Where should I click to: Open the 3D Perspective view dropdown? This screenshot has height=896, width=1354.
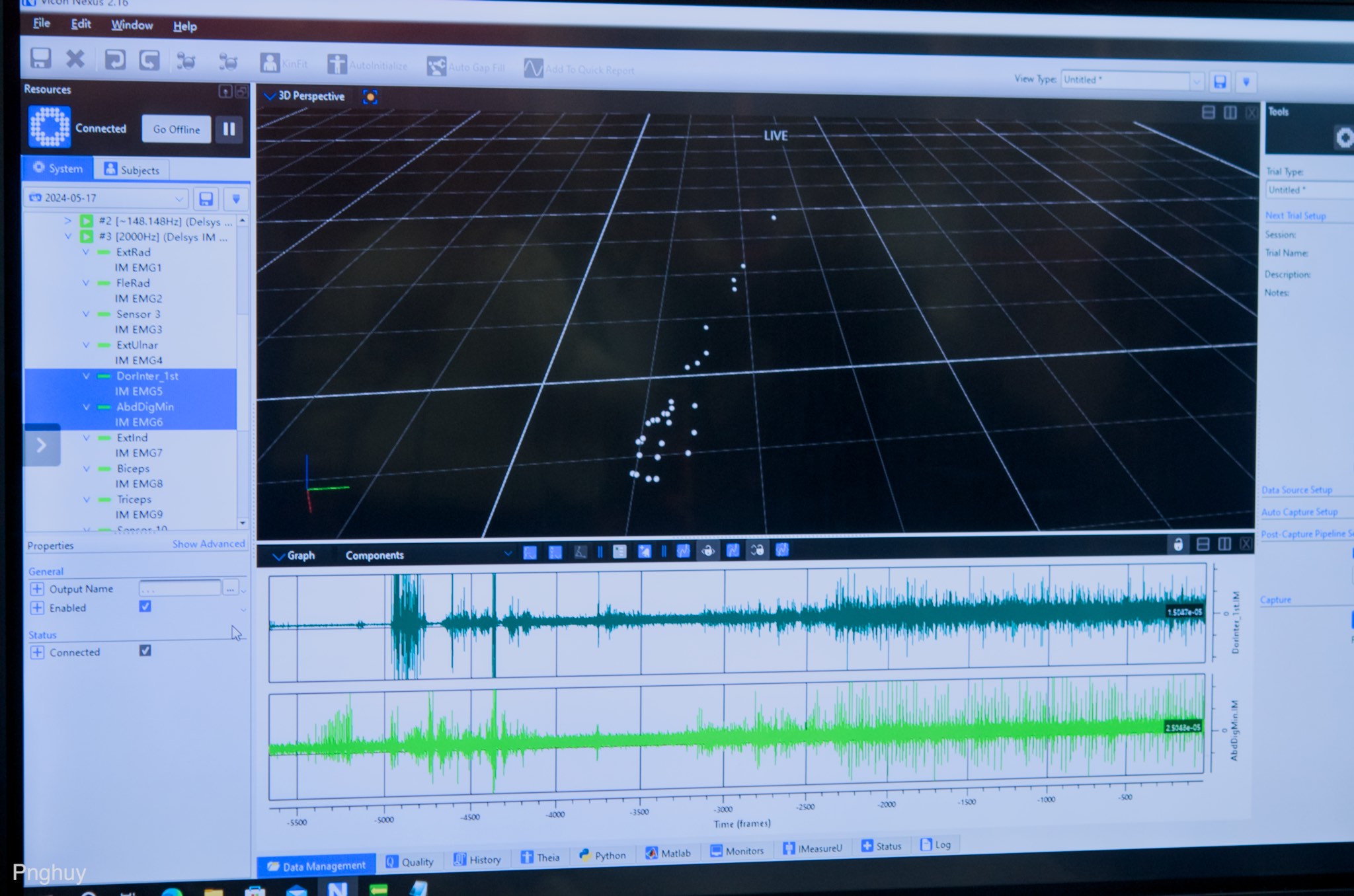(269, 96)
